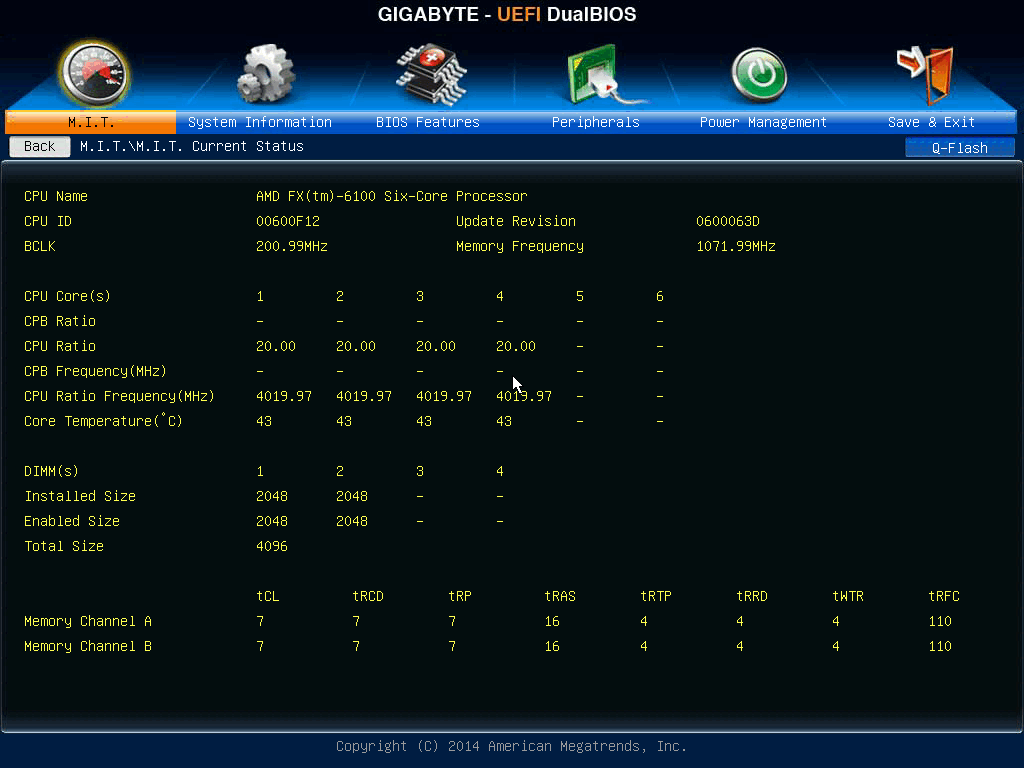
Task: Select the Peripherals tab
Action: (596, 122)
